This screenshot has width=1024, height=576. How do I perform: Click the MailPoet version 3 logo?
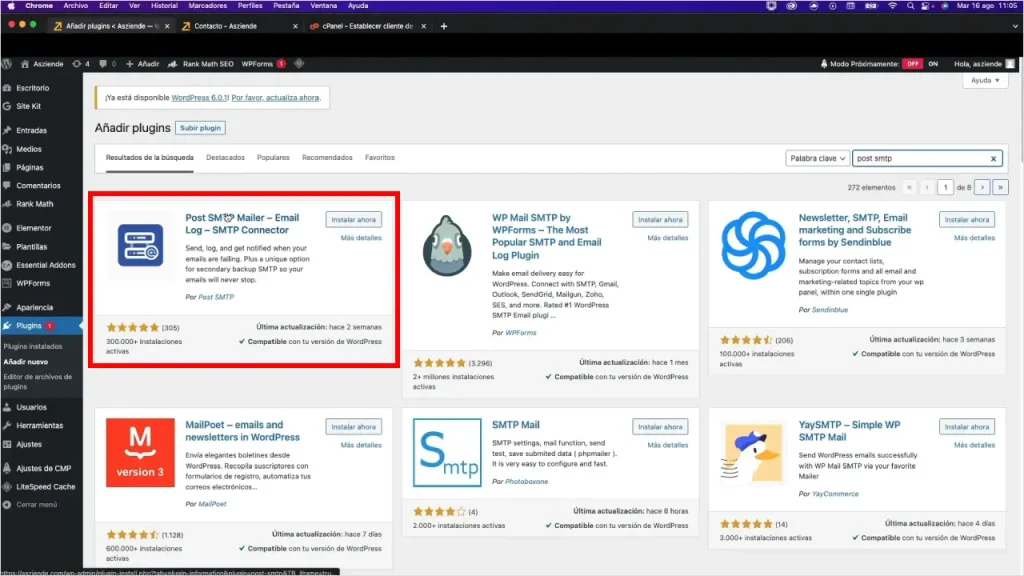tap(140, 453)
